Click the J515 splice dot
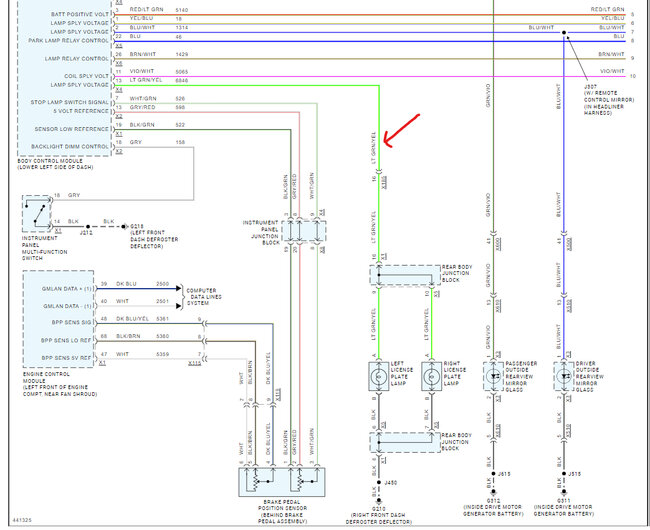The height and width of the screenshot is (530, 650). click(x=564, y=474)
